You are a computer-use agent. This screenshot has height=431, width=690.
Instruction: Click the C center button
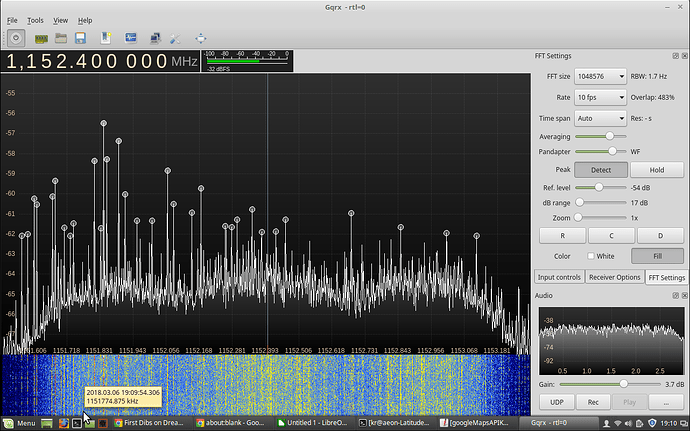(x=611, y=236)
